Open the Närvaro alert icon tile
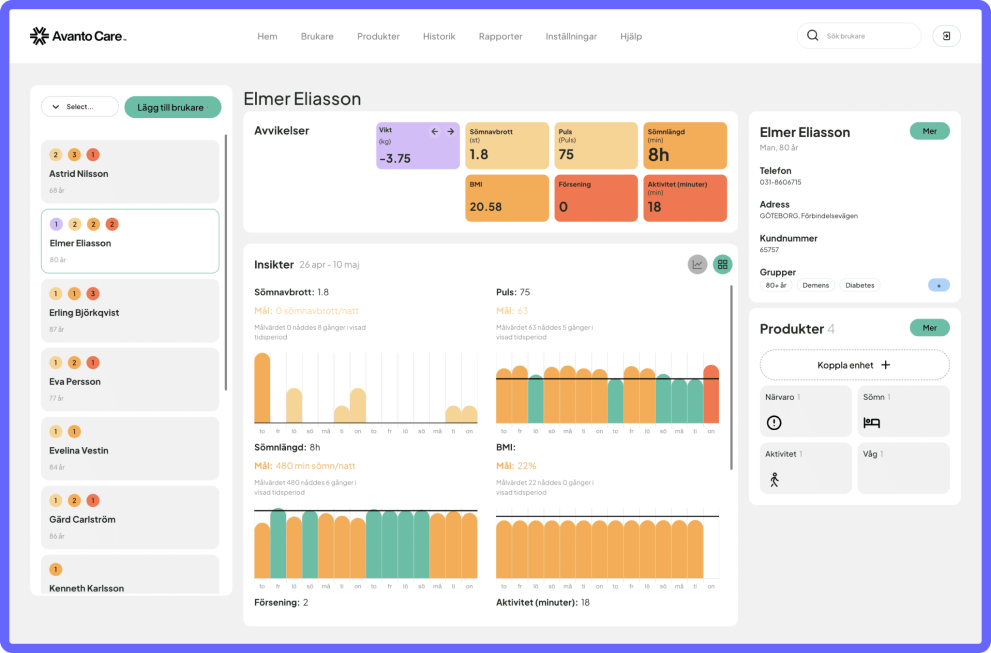 point(805,412)
